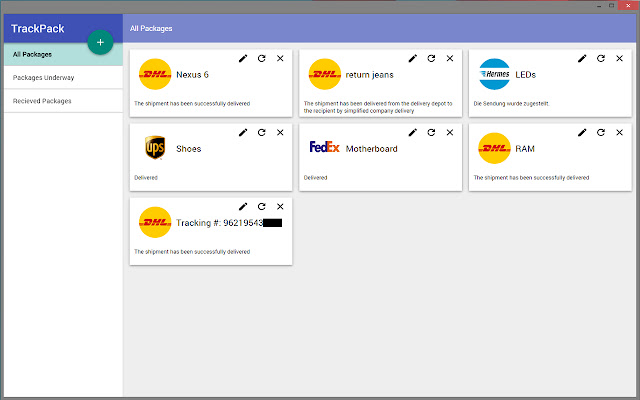The width and height of the screenshot is (640, 400).
Task: Click the DHL logo on RAM card
Action: [x=494, y=148]
